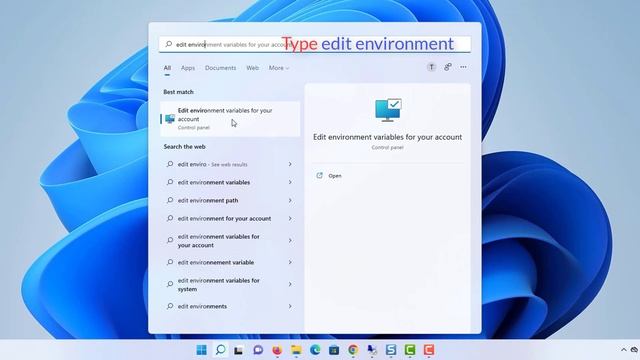Expand chevron beside 'edit environnement variable'
This screenshot has width=640, height=360.
290,262
